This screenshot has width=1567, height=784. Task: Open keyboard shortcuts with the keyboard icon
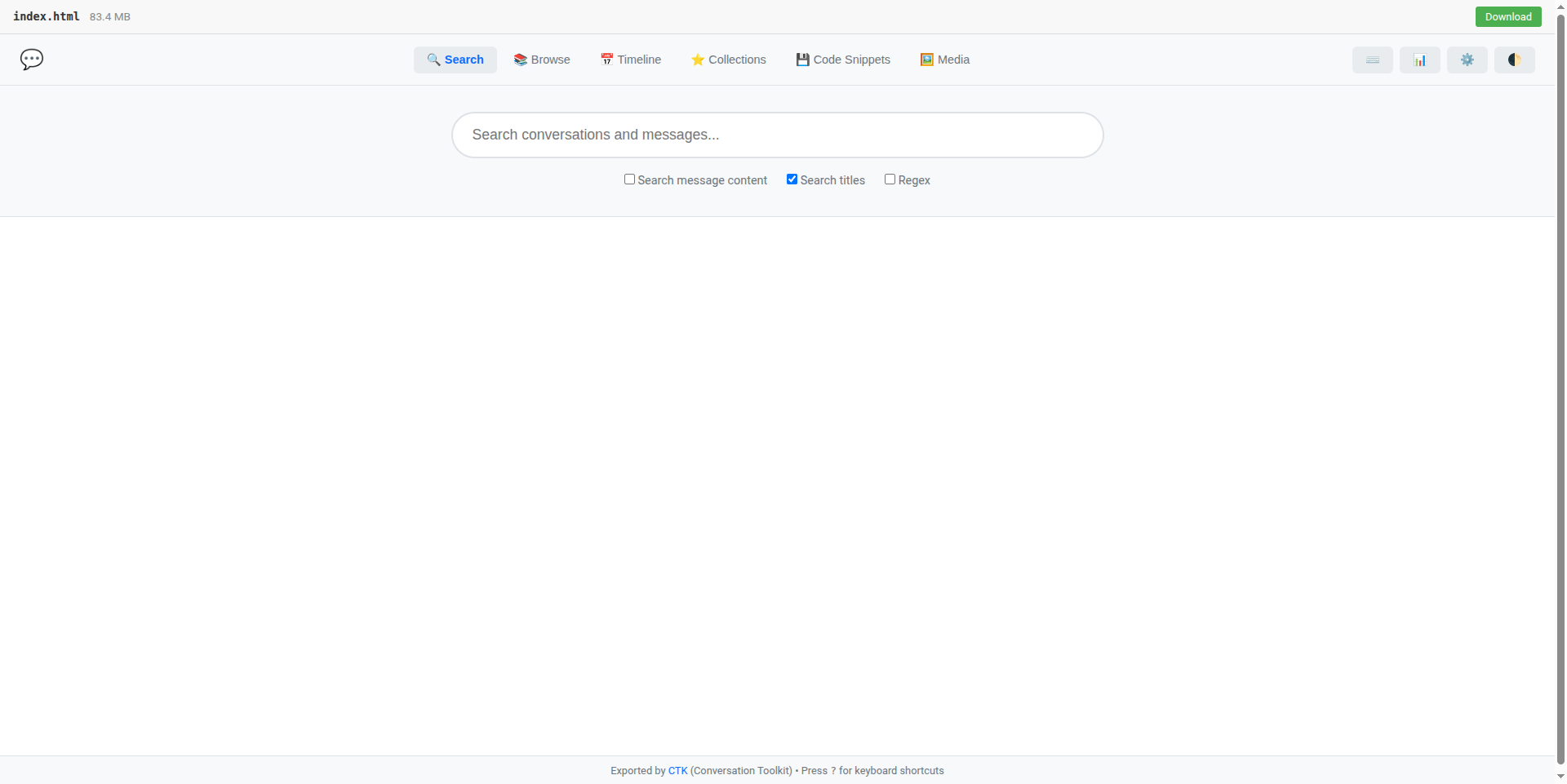click(x=1372, y=60)
